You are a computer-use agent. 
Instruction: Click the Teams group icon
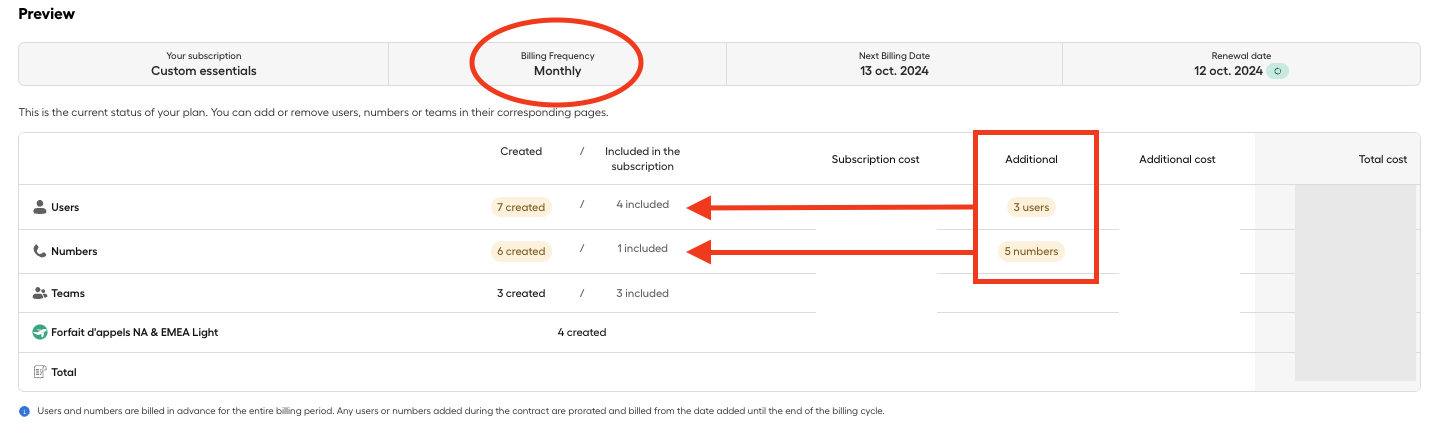pyautogui.click(x=40, y=293)
